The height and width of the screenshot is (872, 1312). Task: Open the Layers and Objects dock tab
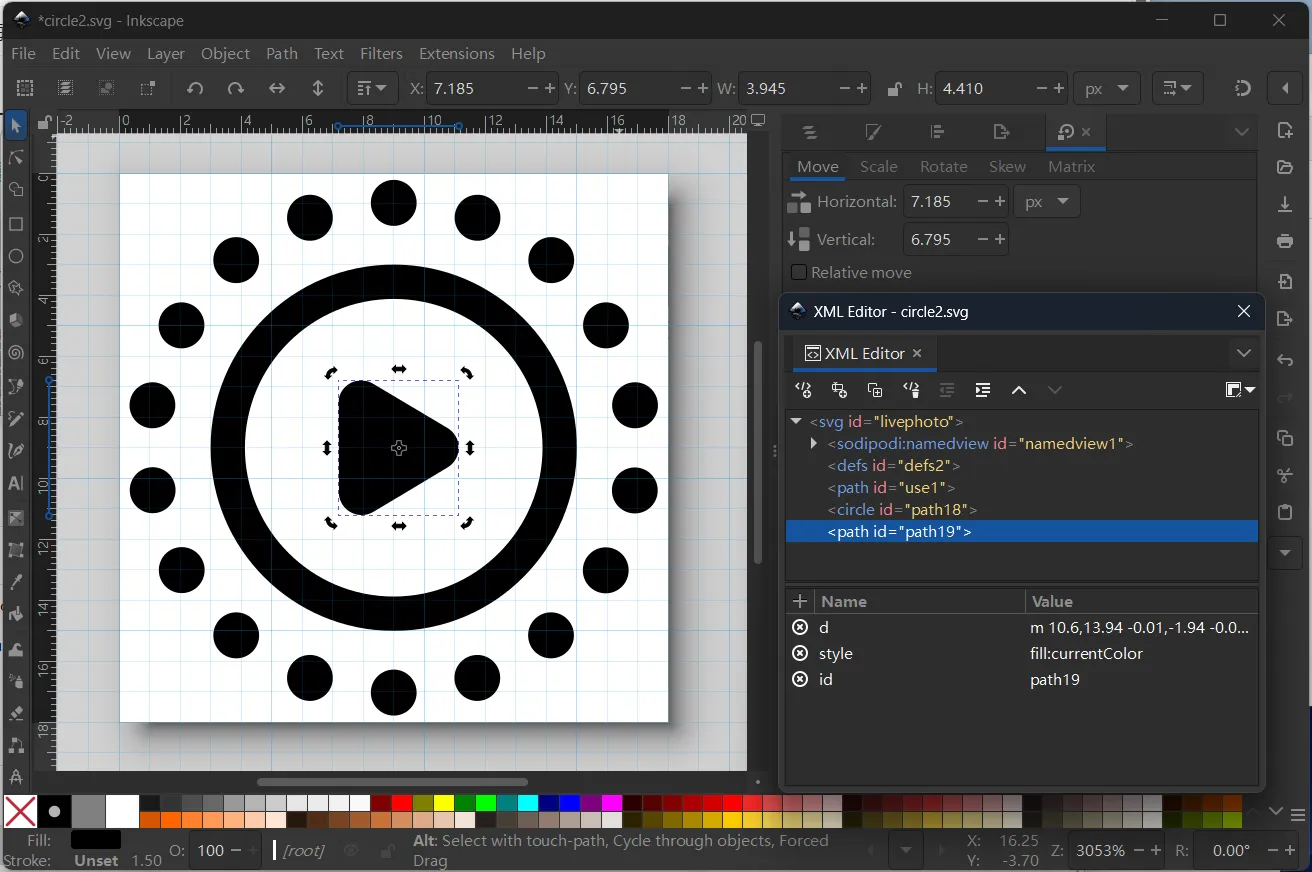coord(810,132)
